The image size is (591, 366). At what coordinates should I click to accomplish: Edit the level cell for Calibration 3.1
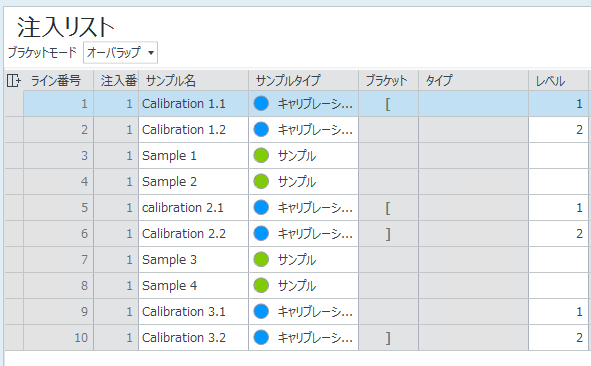558,312
